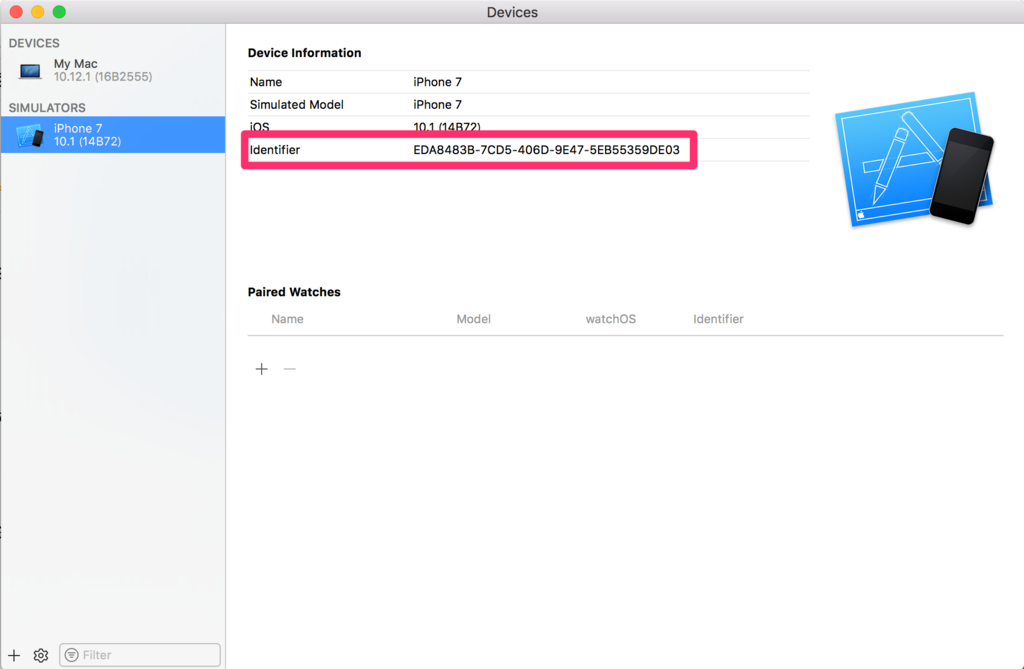Click the Paired Watches heading
Viewport: 1024px width, 669px height.
294,292
